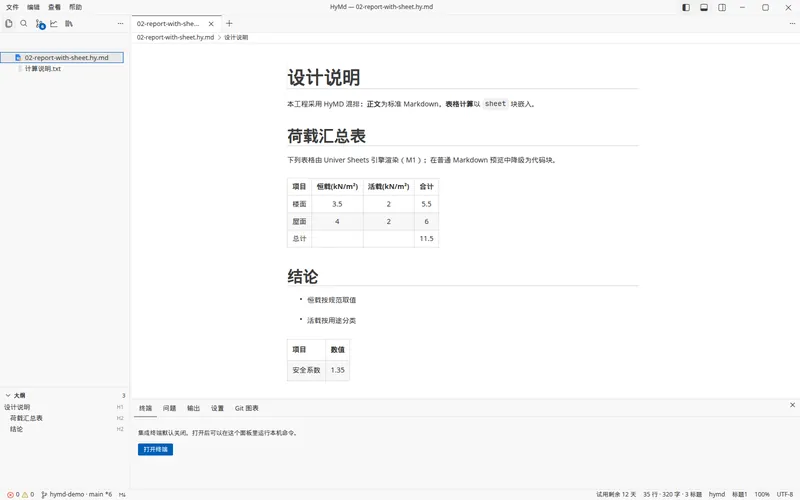The height and width of the screenshot is (500, 800).
Task: Open the line chart view icon
Action: pos(54,23)
